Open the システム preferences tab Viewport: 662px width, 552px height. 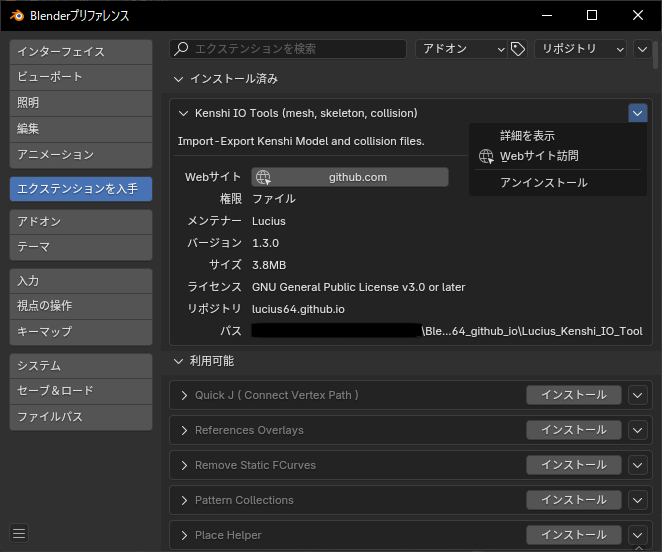click(81, 366)
